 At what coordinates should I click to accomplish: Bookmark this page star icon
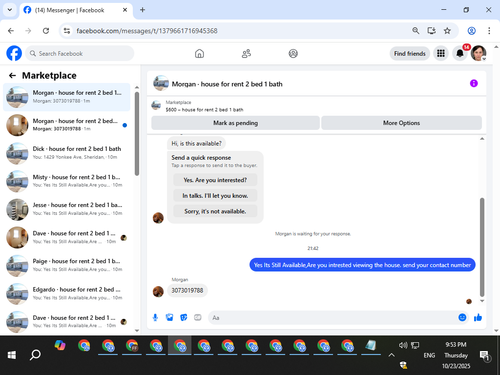447,31
